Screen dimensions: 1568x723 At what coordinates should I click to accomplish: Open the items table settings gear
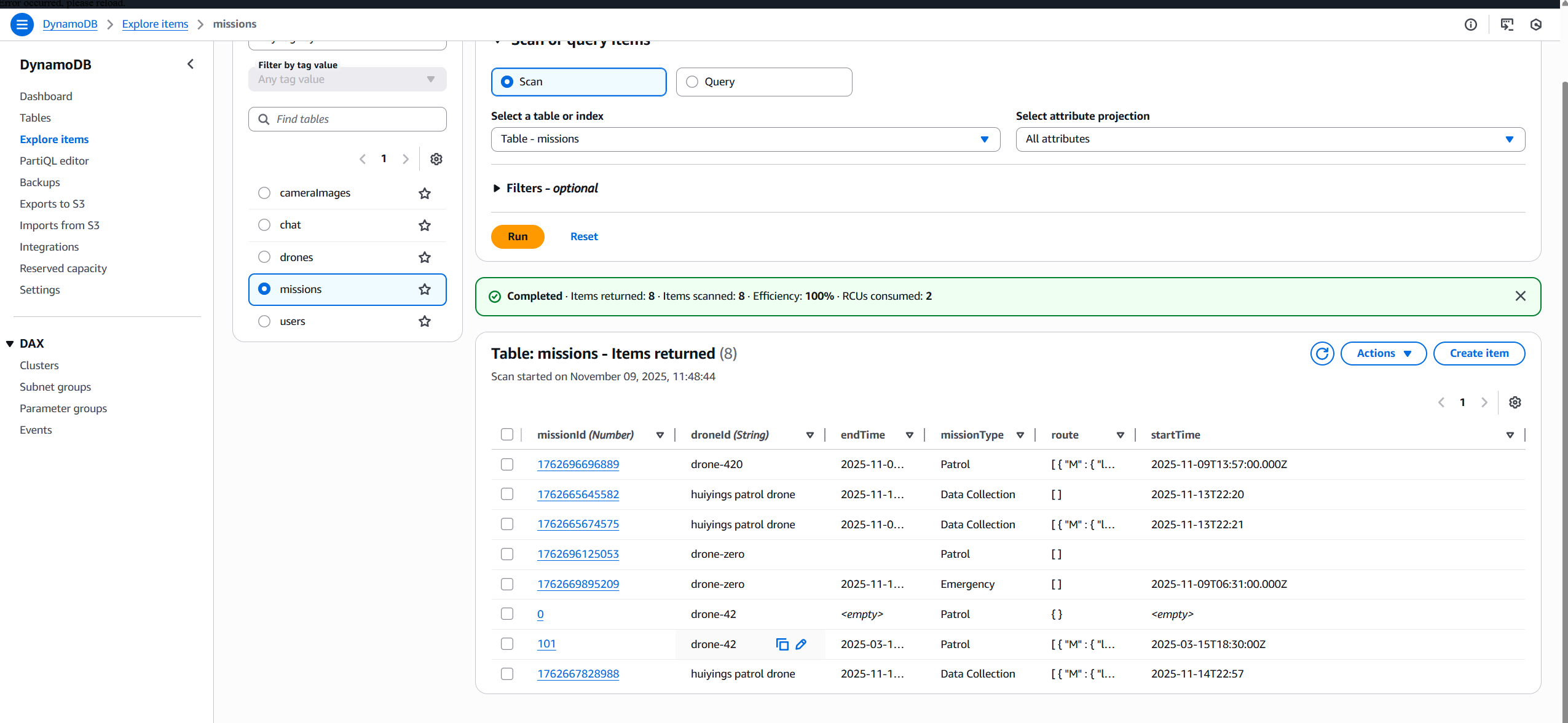click(x=1515, y=402)
